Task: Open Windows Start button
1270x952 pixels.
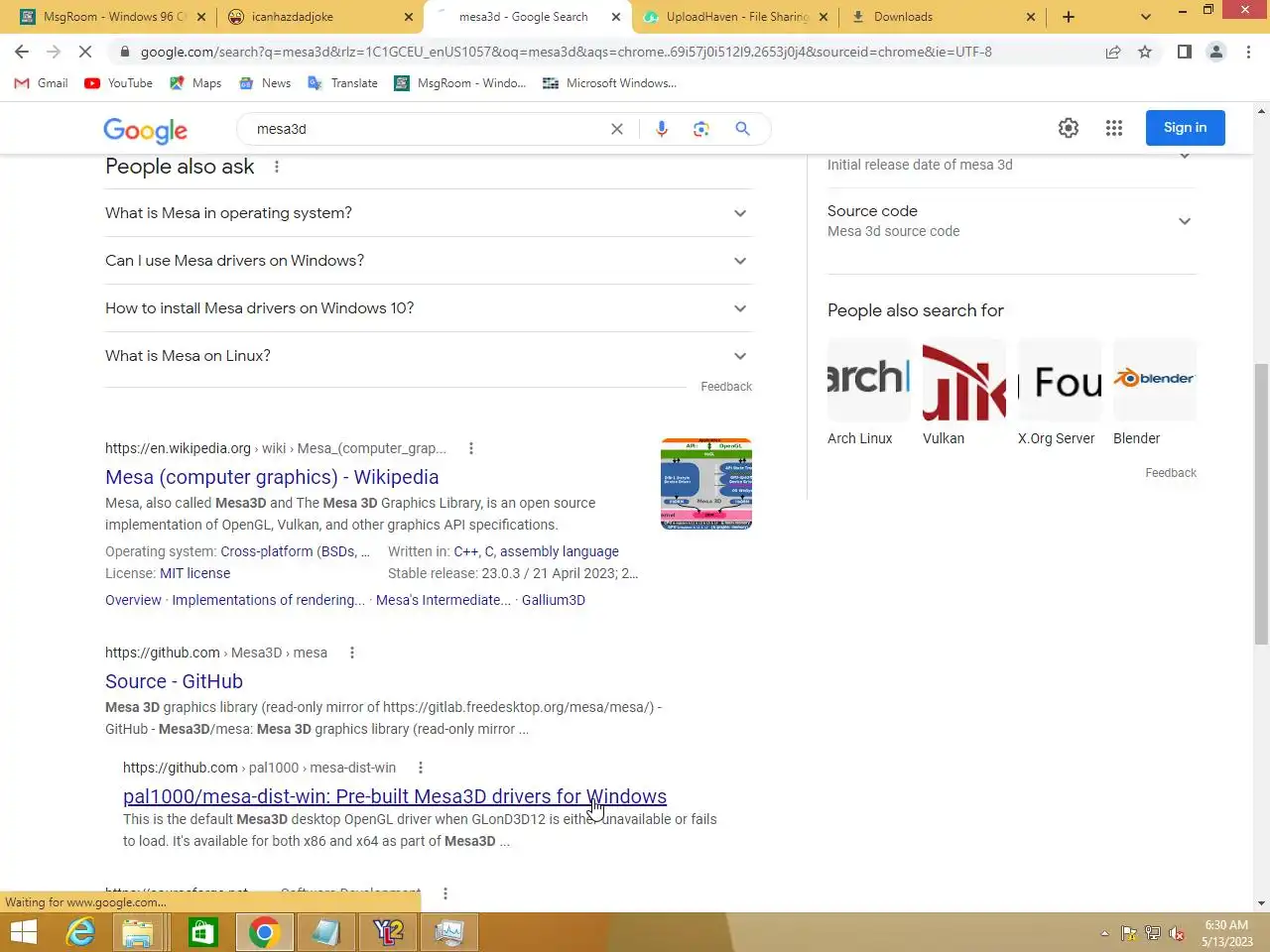Action: pos(24,932)
